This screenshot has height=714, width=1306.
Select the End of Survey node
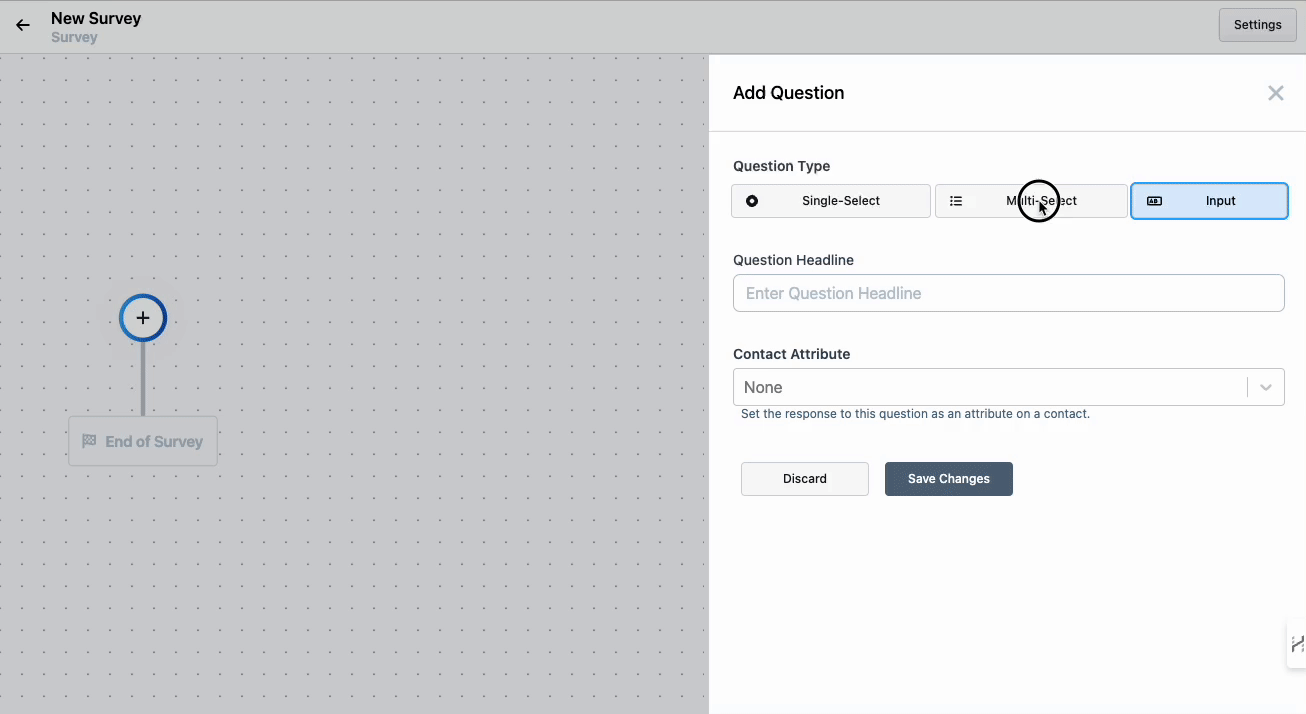(x=143, y=441)
